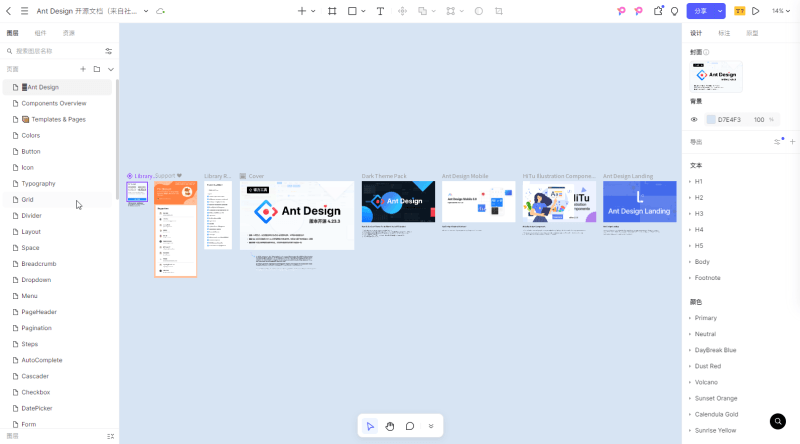Click the yellow badge icon in the top bar

pos(739,11)
